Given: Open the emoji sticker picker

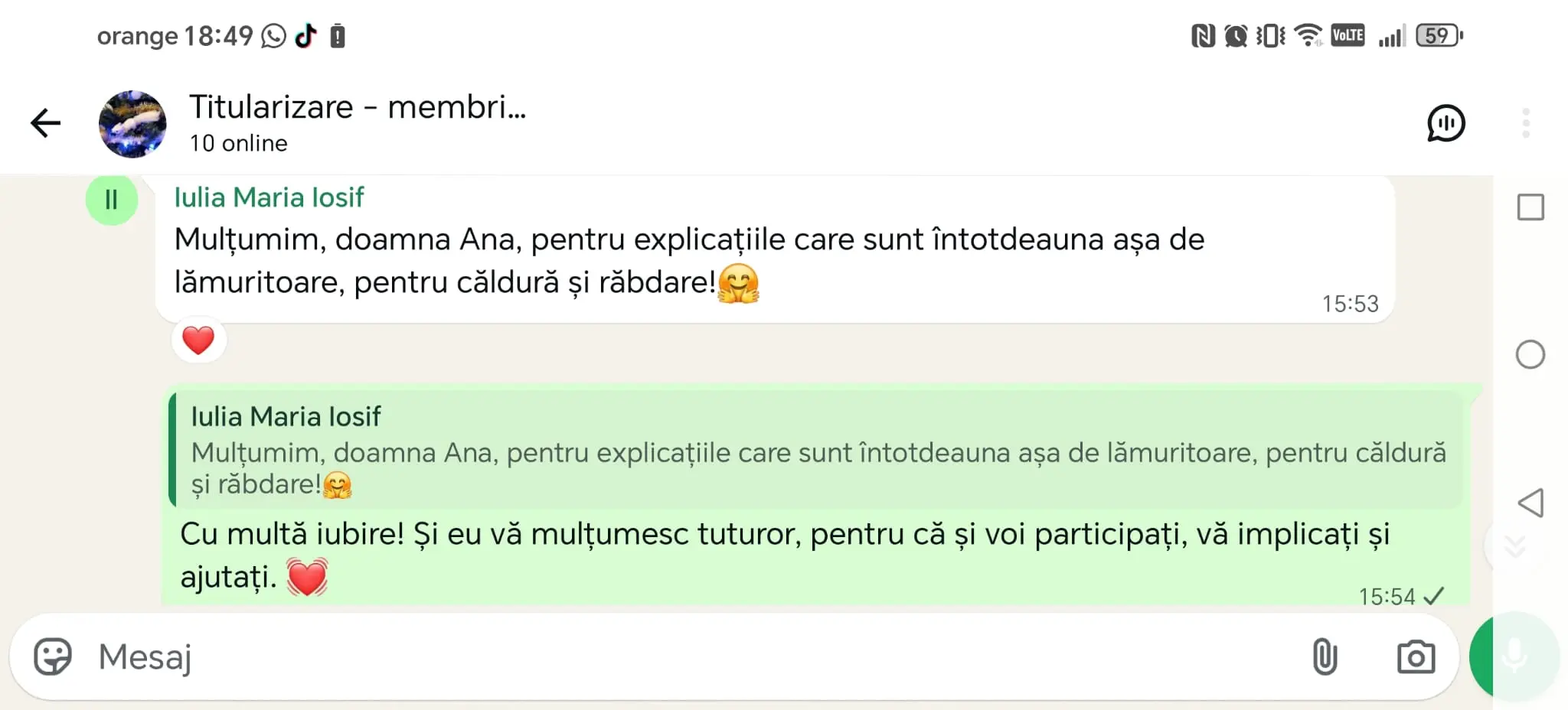Looking at the screenshot, I should (x=53, y=656).
